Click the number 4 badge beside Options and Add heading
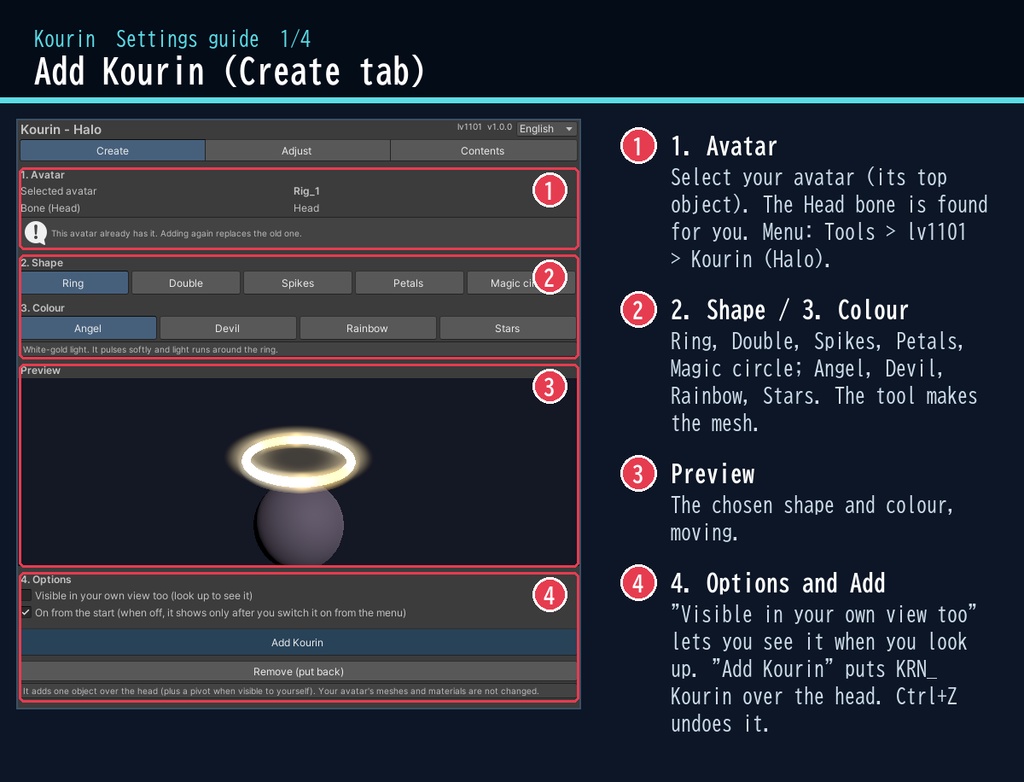The height and width of the screenshot is (782, 1024). (x=638, y=582)
